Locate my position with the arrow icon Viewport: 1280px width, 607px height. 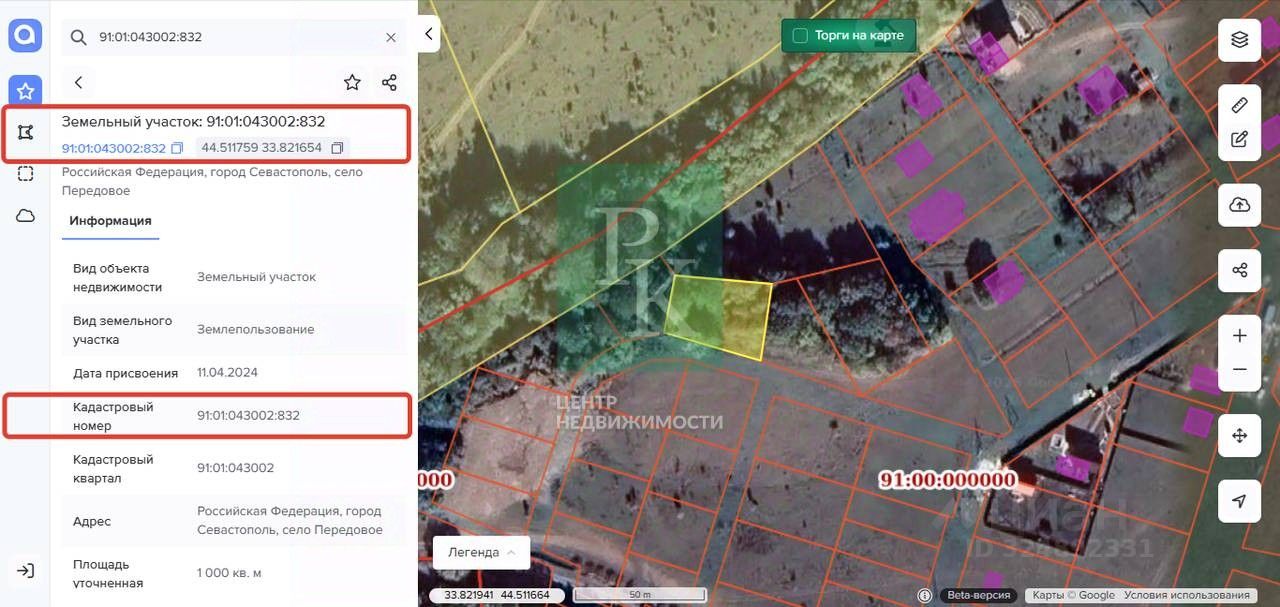pos(1239,501)
